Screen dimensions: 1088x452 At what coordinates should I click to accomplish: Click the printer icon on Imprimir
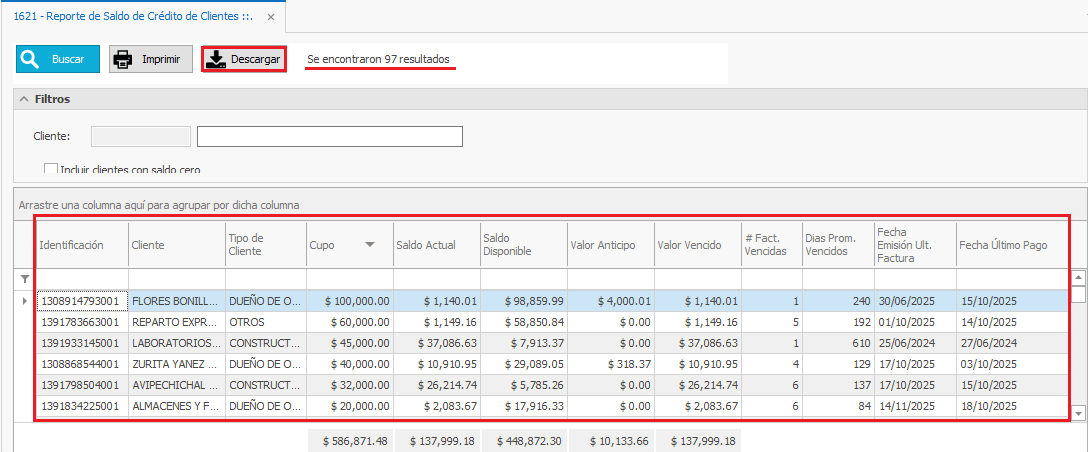pos(123,60)
